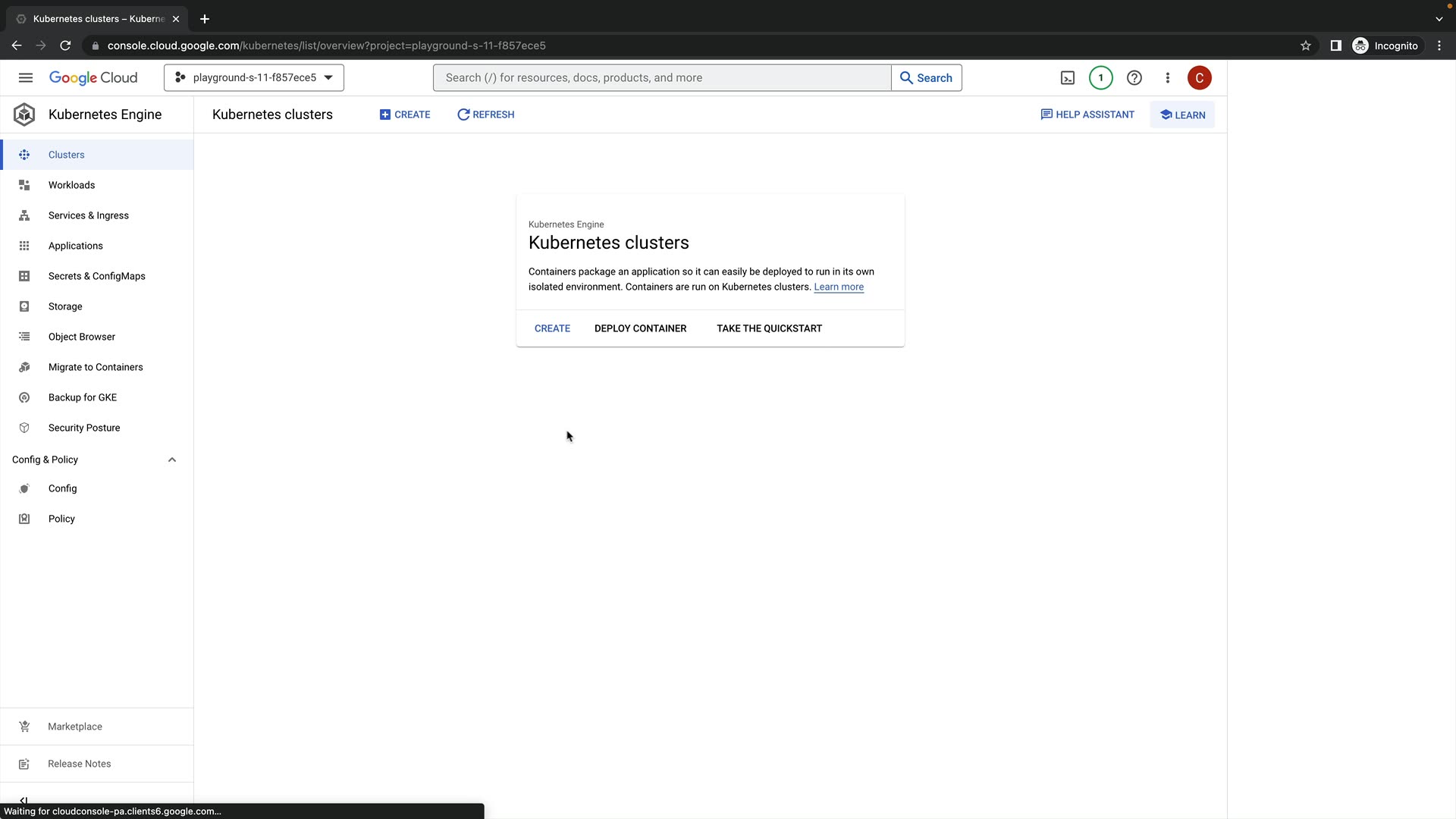
Task: Expand the browser tab search chevron
Action: [x=1439, y=19]
